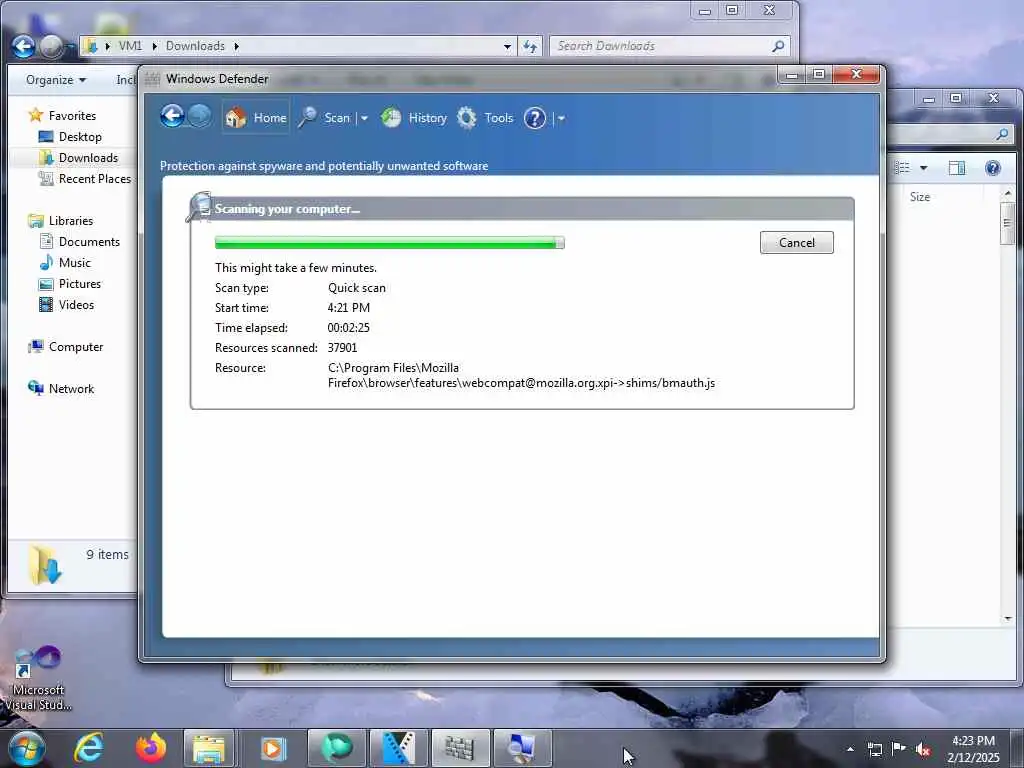Go back in Windows Defender
The height and width of the screenshot is (768, 1024).
coord(172,117)
